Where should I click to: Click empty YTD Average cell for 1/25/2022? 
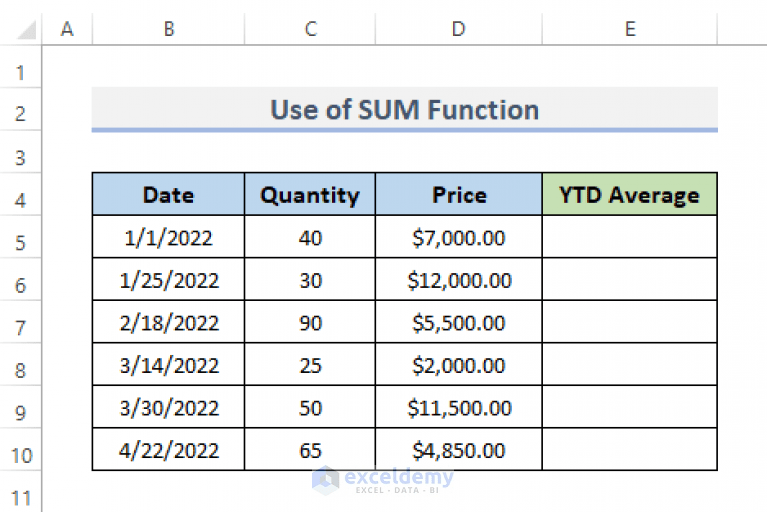[x=630, y=279]
